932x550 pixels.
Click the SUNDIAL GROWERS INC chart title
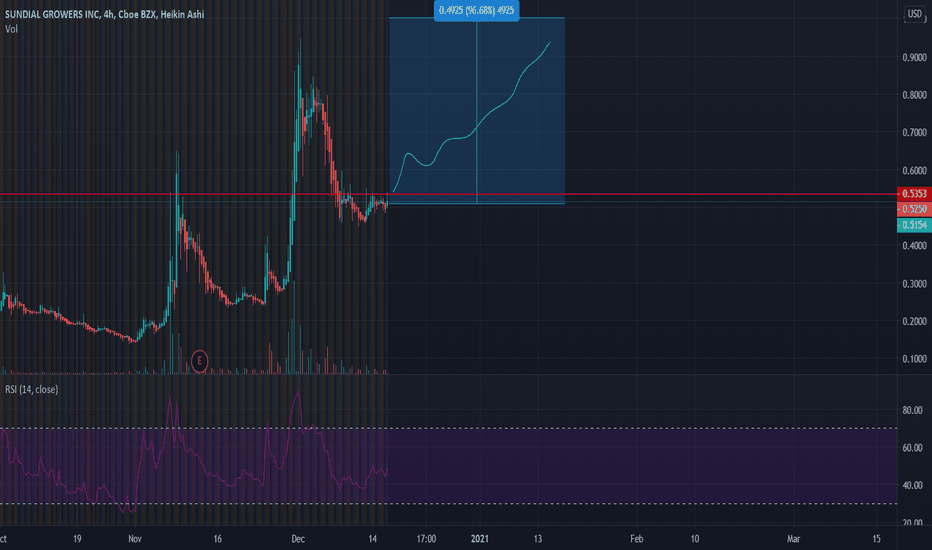click(105, 14)
